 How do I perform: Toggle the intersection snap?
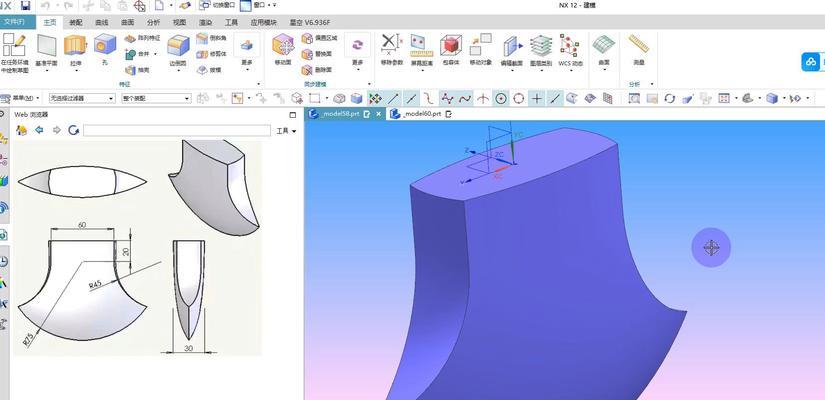(482, 98)
